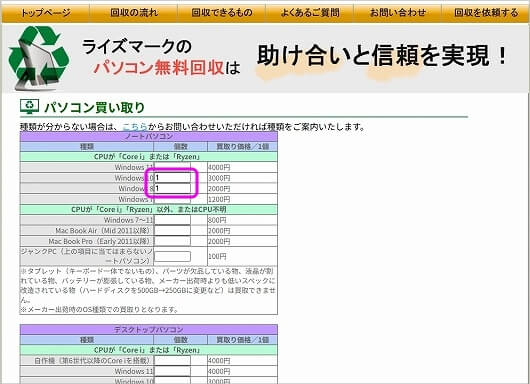Click quantity field for Mac Book Air row
Screen dimensions: 530x384
coord(172,231)
